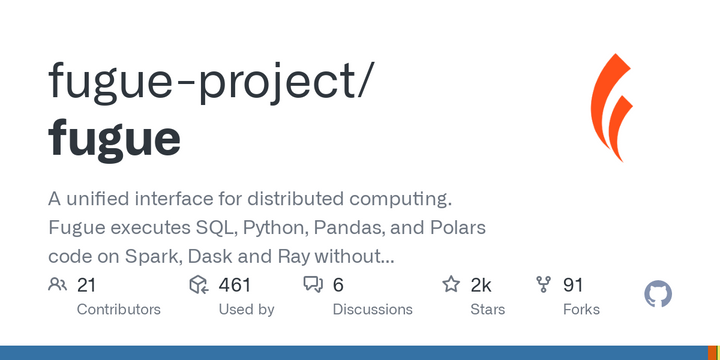The image size is (720, 360).
Task: Select the Contributors label
Action: pyautogui.click(x=118, y=309)
